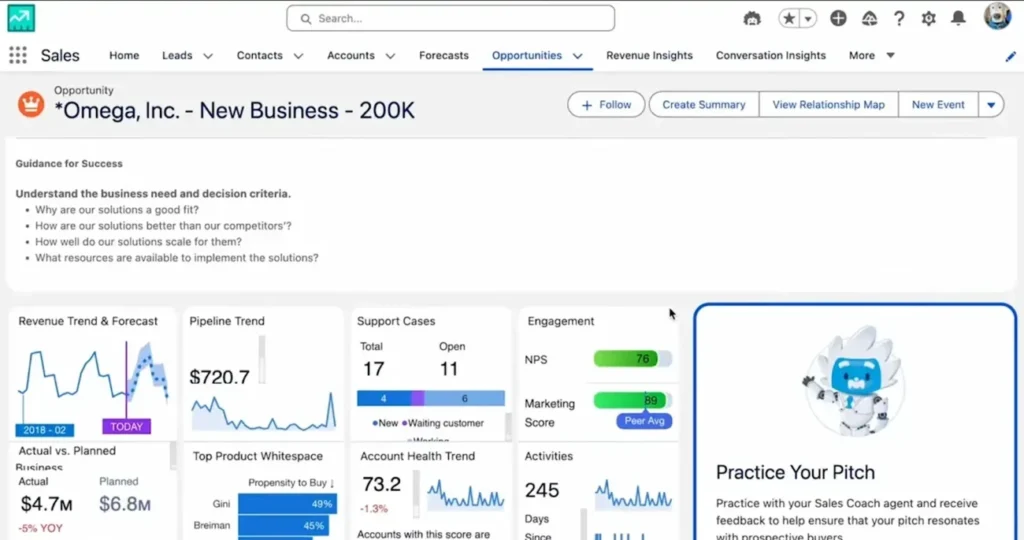Click the pencil edit navigation icon

(1010, 56)
